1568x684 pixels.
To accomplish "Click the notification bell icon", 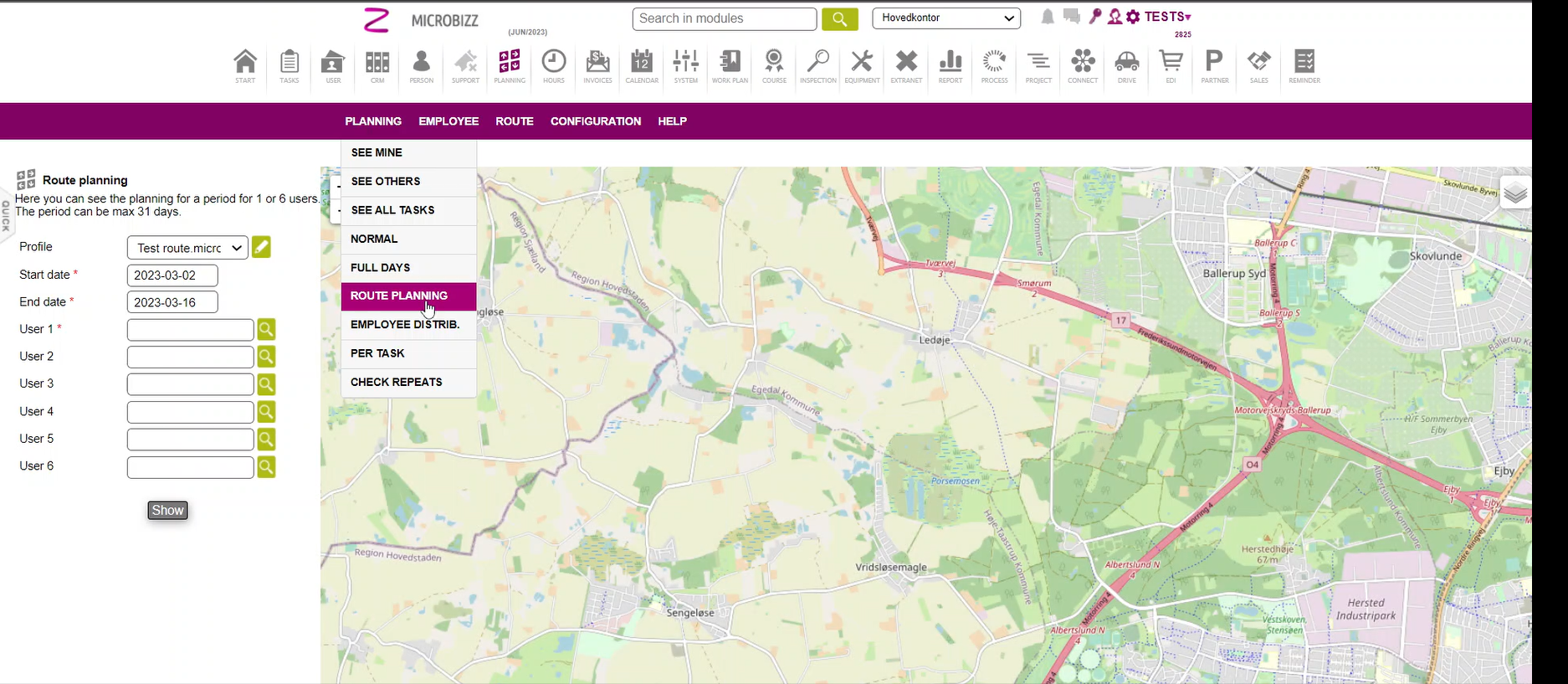I will (x=1048, y=17).
